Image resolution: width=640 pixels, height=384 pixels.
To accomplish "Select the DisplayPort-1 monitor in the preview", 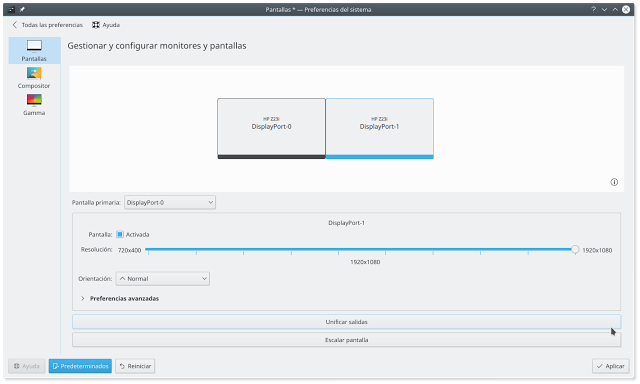I will pos(380,128).
